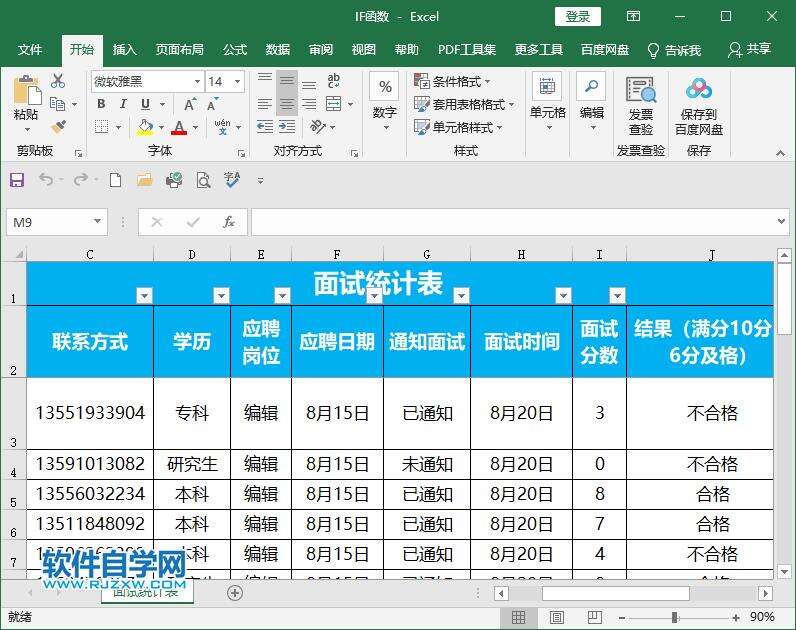The width and height of the screenshot is (796, 630).
Task: Toggle middle vertical alignment
Action: [x=287, y=81]
